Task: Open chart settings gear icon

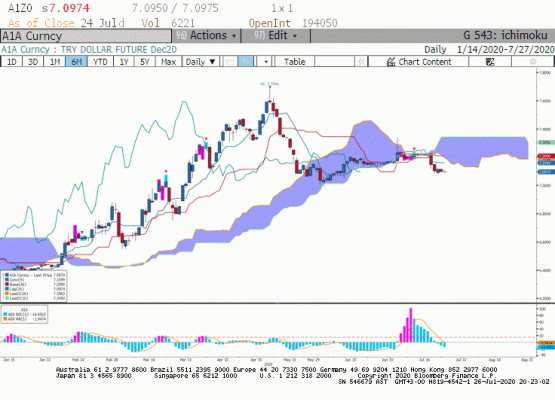Action: pyautogui.click(x=533, y=62)
